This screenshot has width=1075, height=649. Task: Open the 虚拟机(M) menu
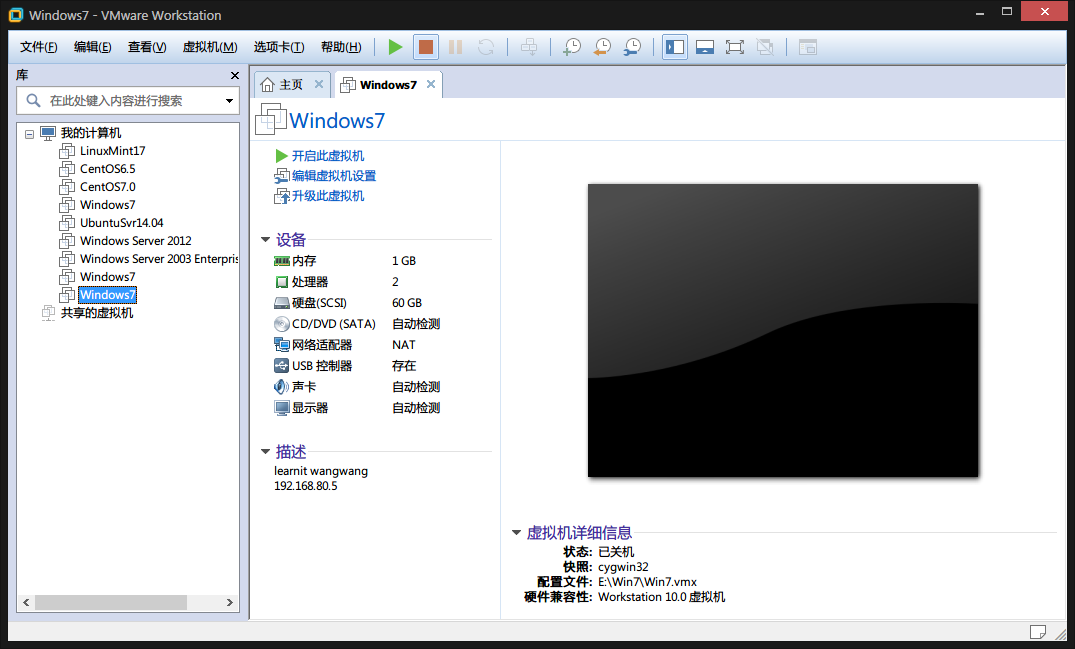(x=210, y=47)
